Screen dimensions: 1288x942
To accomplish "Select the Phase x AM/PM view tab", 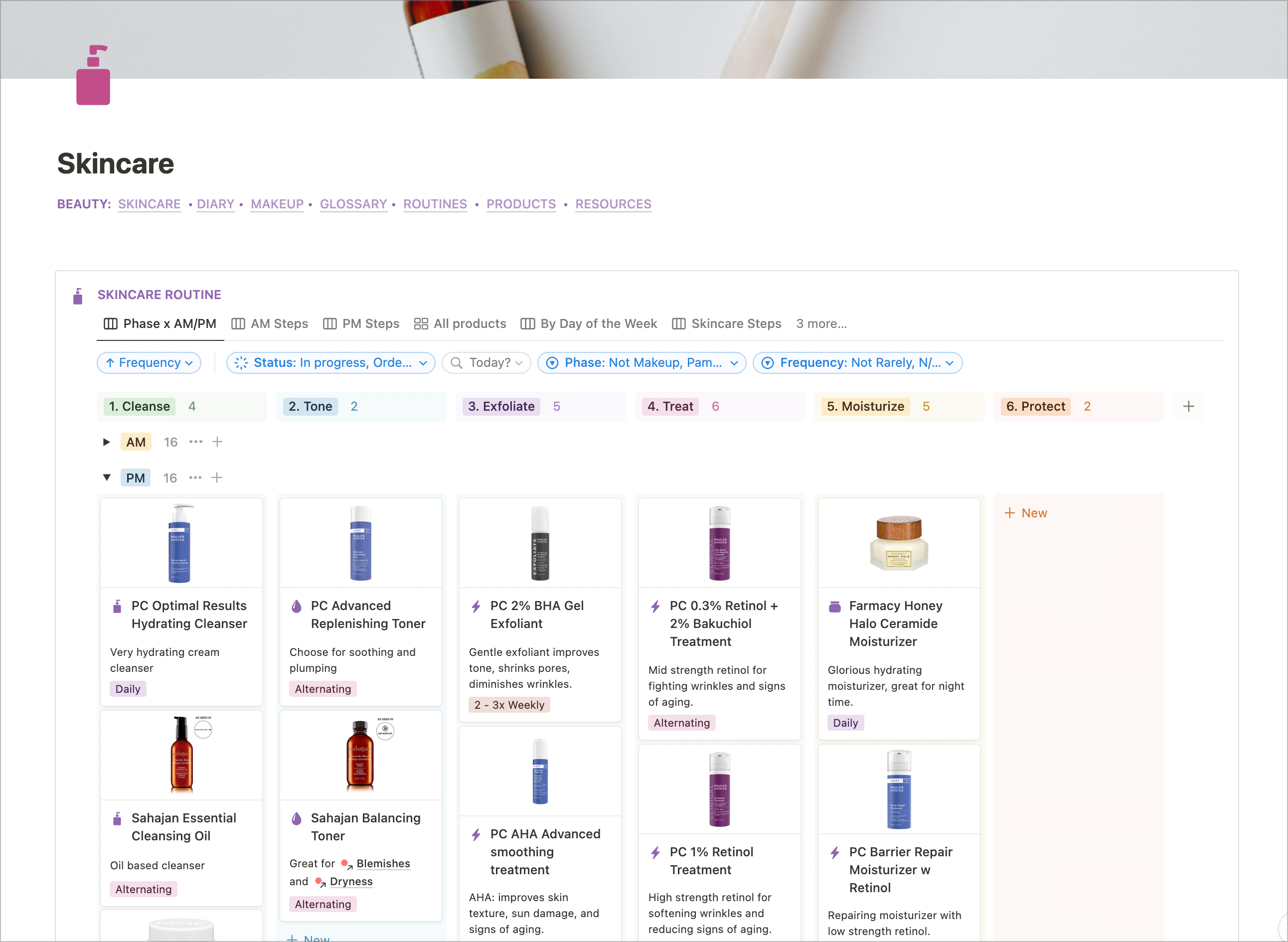I will (160, 324).
